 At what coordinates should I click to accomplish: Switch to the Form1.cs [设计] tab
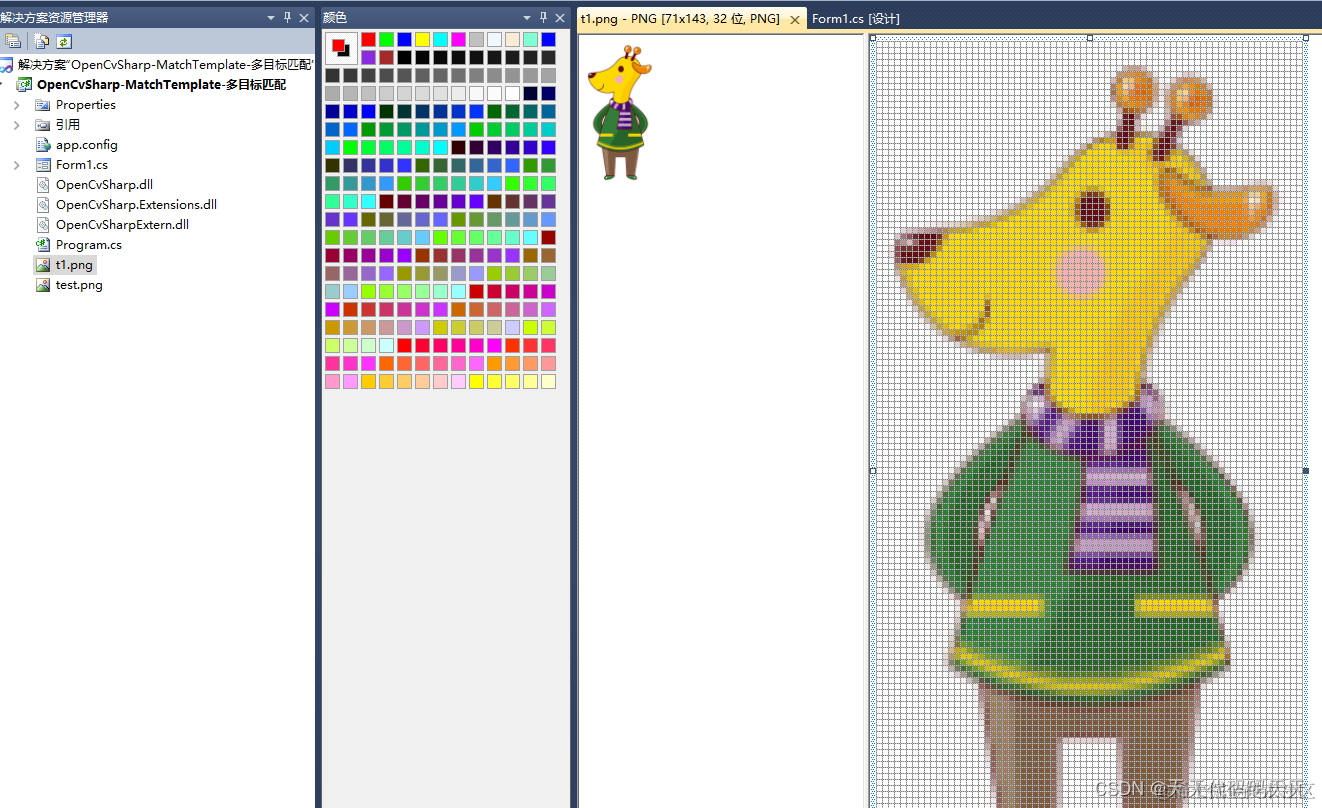coord(856,19)
